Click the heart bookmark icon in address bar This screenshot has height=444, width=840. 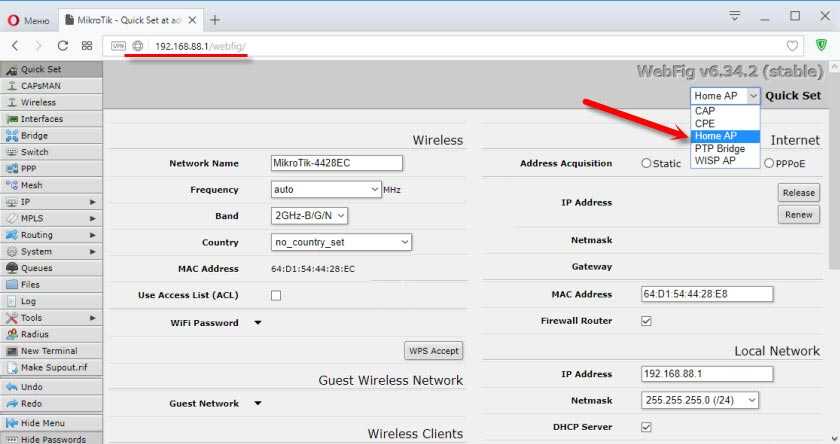click(x=793, y=46)
